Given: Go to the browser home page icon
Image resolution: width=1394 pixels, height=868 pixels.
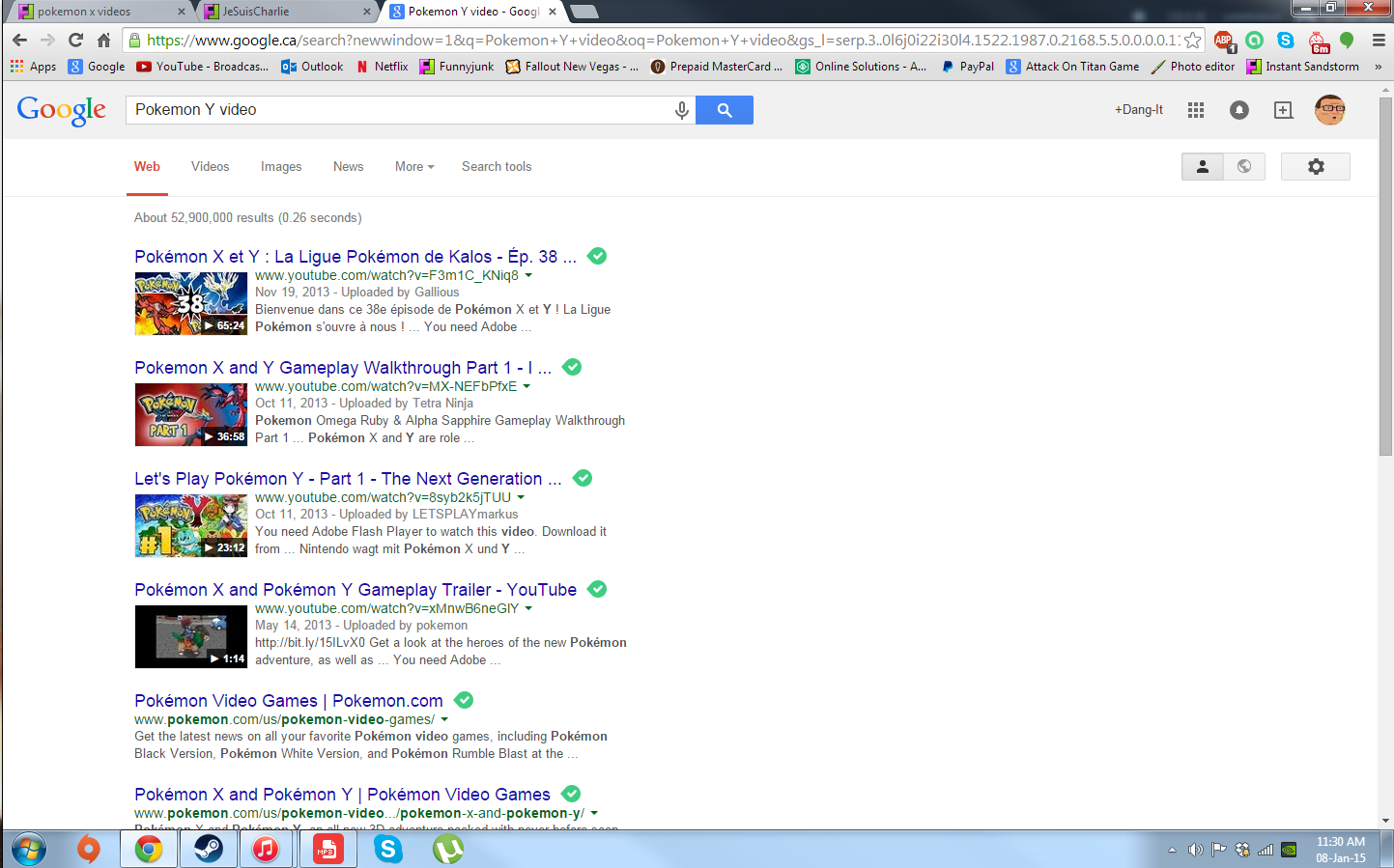Looking at the screenshot, I should (x=103, y=40).
